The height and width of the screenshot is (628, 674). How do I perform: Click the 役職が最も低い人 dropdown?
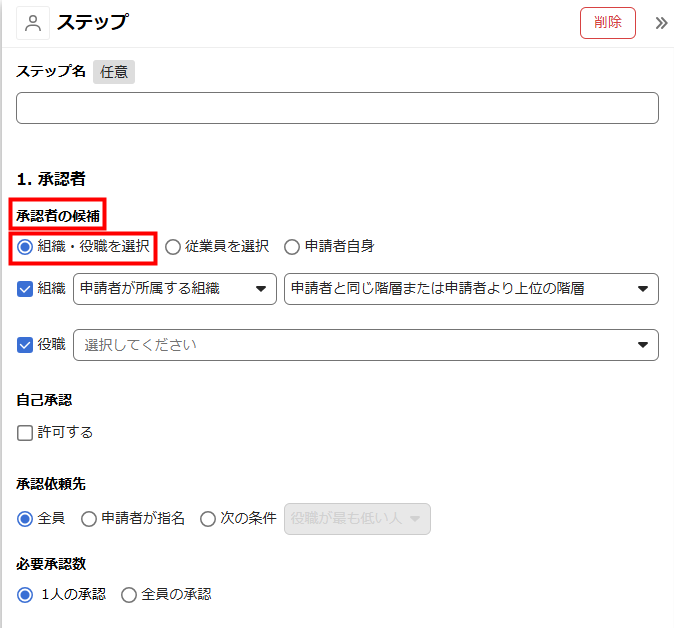[357, 519]
